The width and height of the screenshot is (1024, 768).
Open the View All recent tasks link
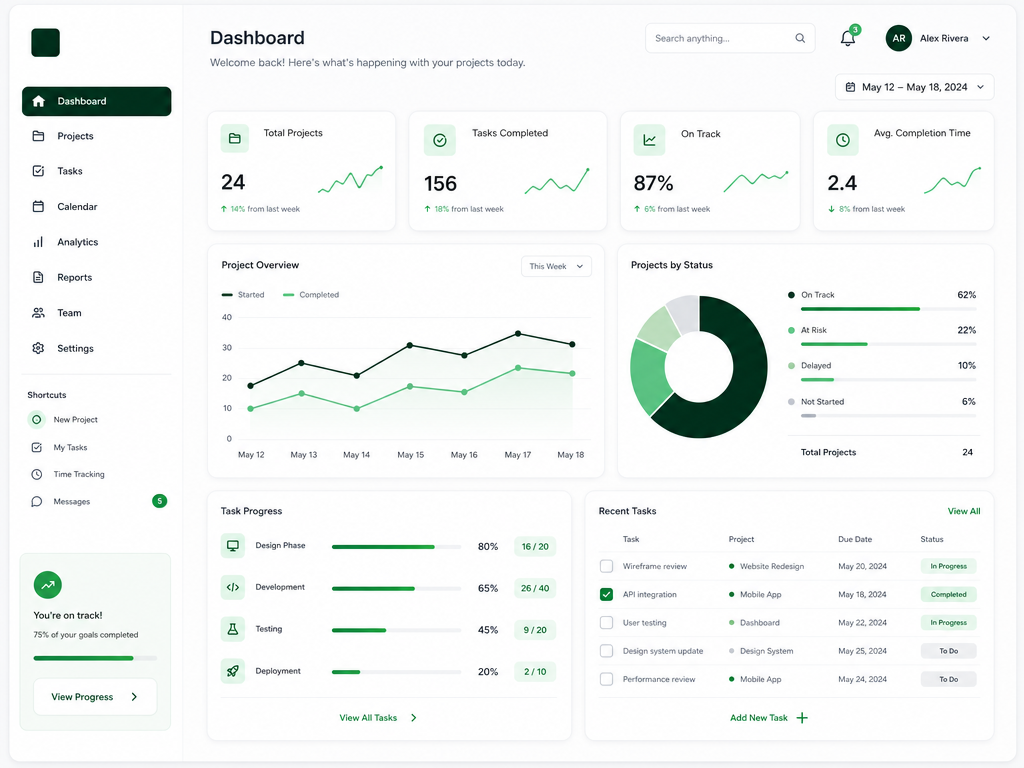click(x=964, y=511)
